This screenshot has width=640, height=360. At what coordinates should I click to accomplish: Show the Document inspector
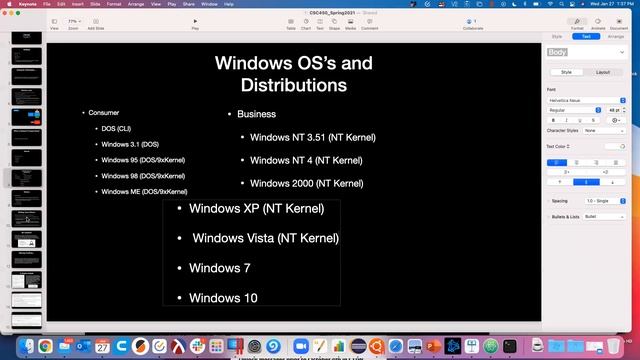(x=619, y=24)
